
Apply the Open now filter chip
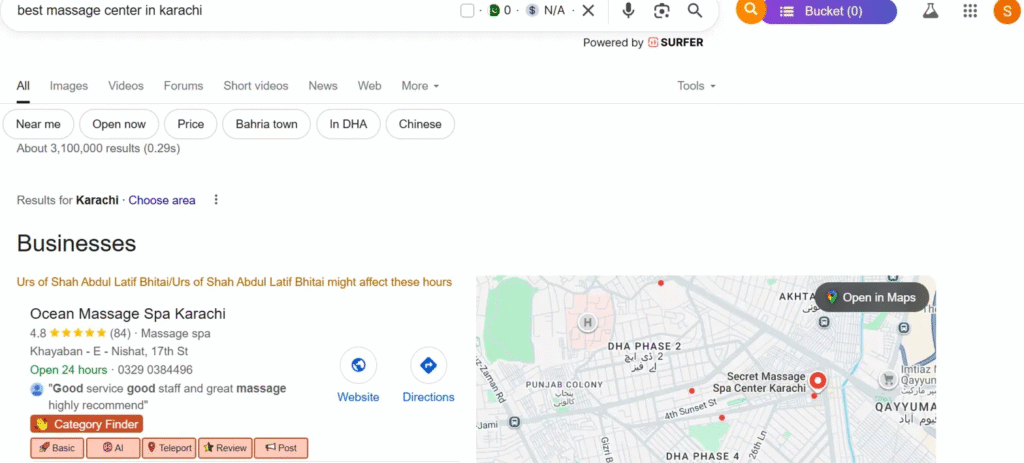point(119,124)
